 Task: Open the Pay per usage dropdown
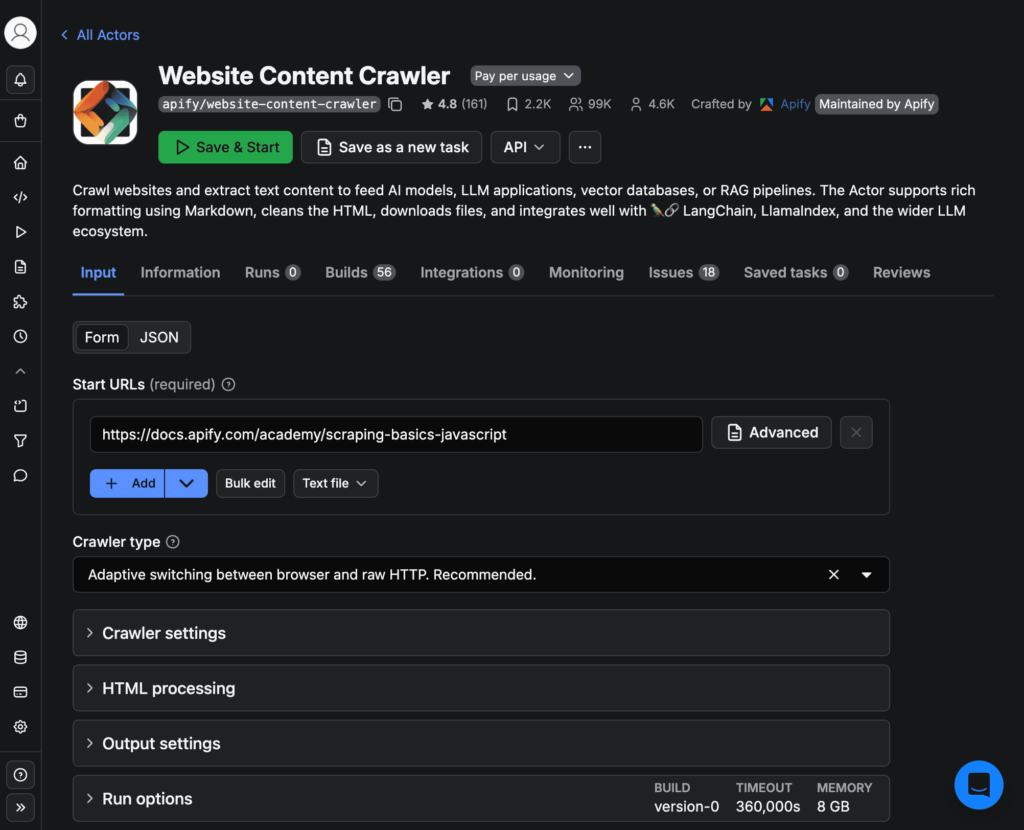pos(524,75)
